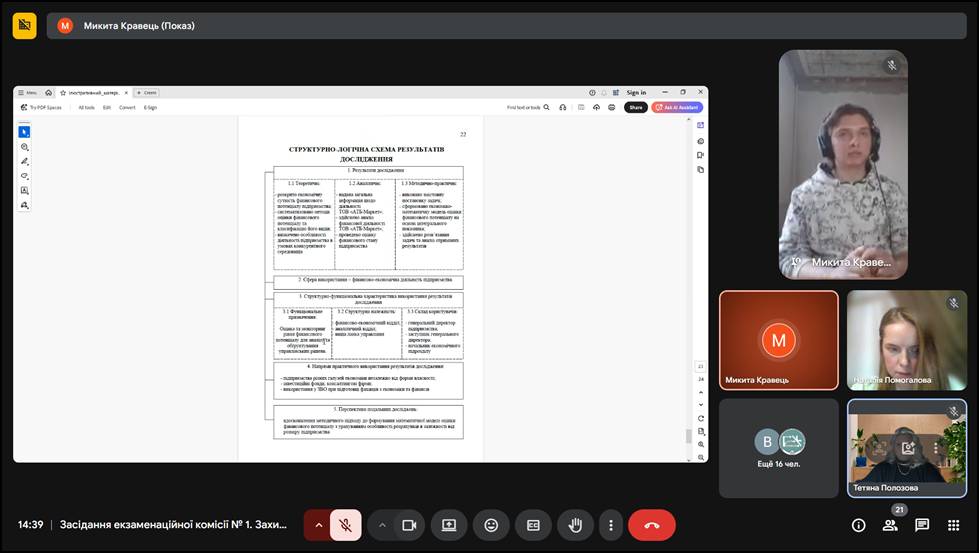Image resolution: width=979 pixels, height=553 pixels.
Task: Open the All tools menu in Acrobat
Action: (x=87, y=107)
